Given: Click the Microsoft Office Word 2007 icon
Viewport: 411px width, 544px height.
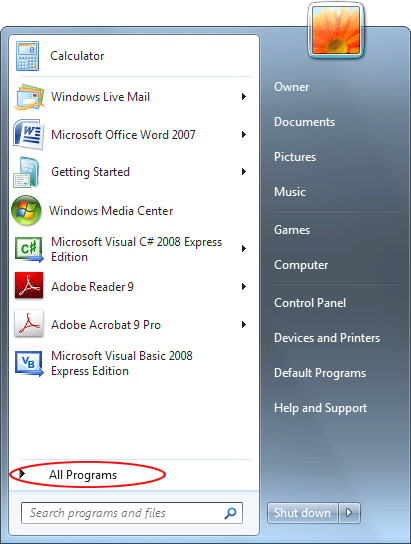Looking at the screenshot, I should click(29, 135).
